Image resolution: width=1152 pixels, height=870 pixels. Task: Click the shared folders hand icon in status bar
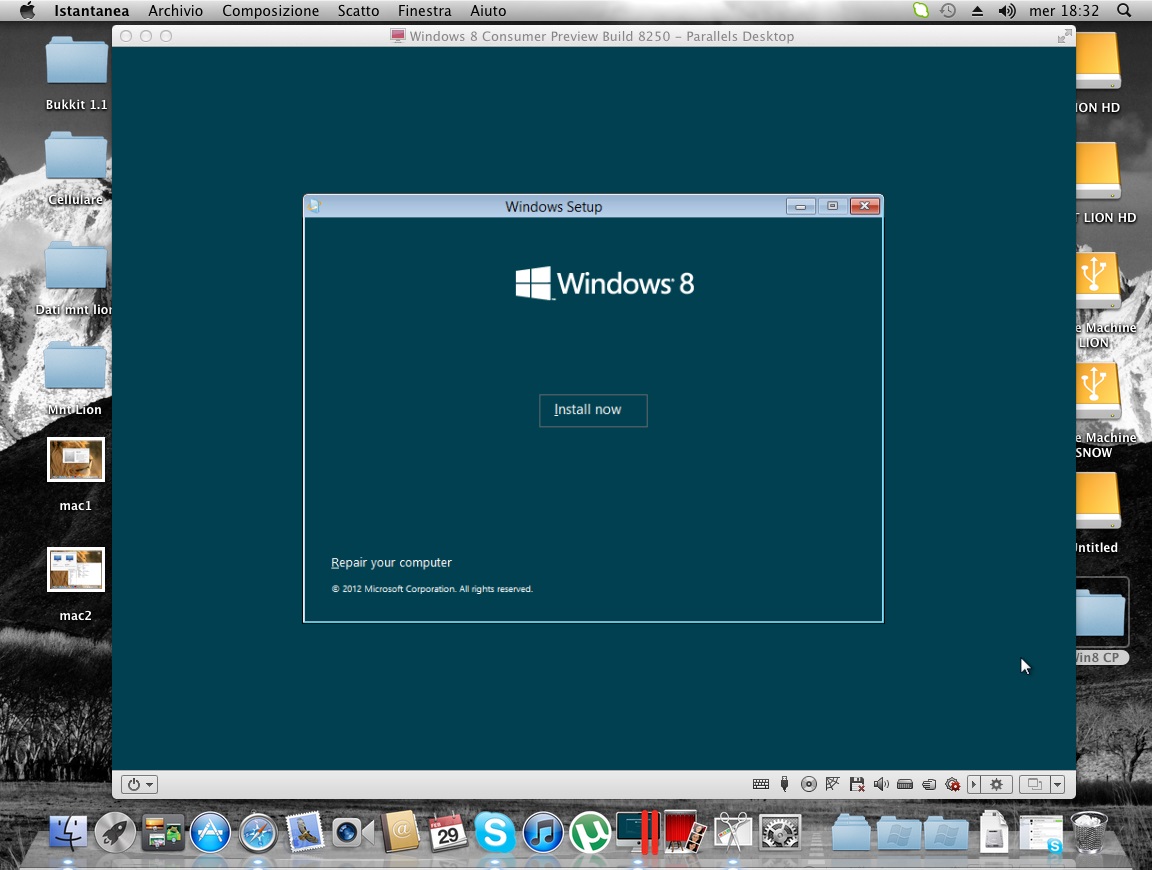coord(929,784)
